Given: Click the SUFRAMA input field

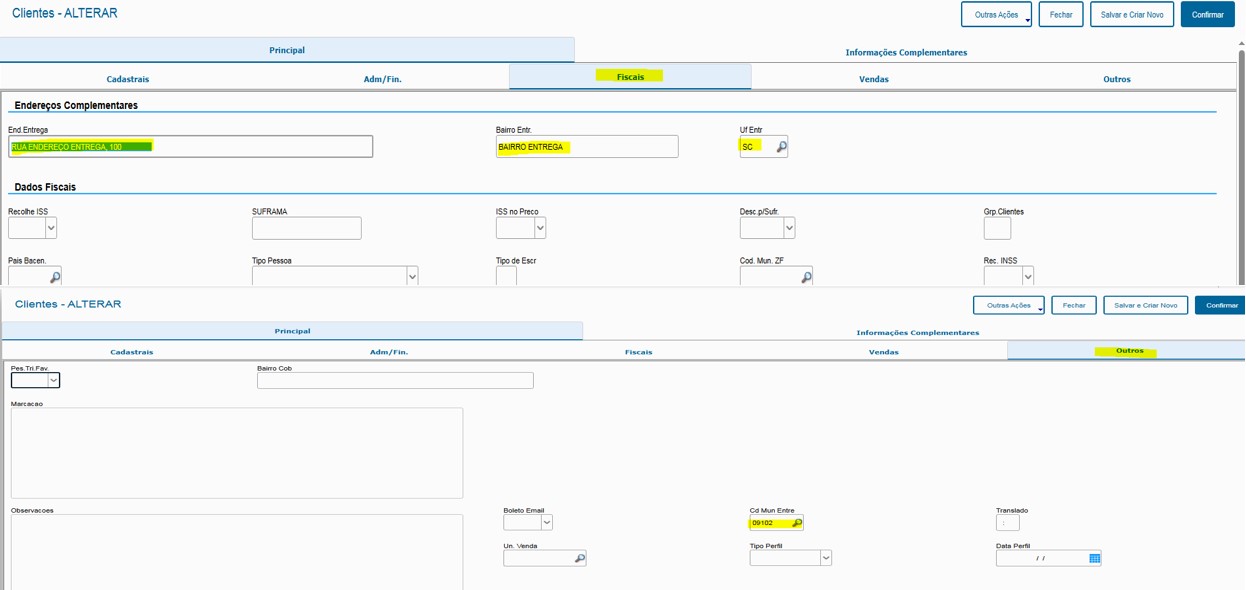Looking at the screenshot, I should 306,228.
